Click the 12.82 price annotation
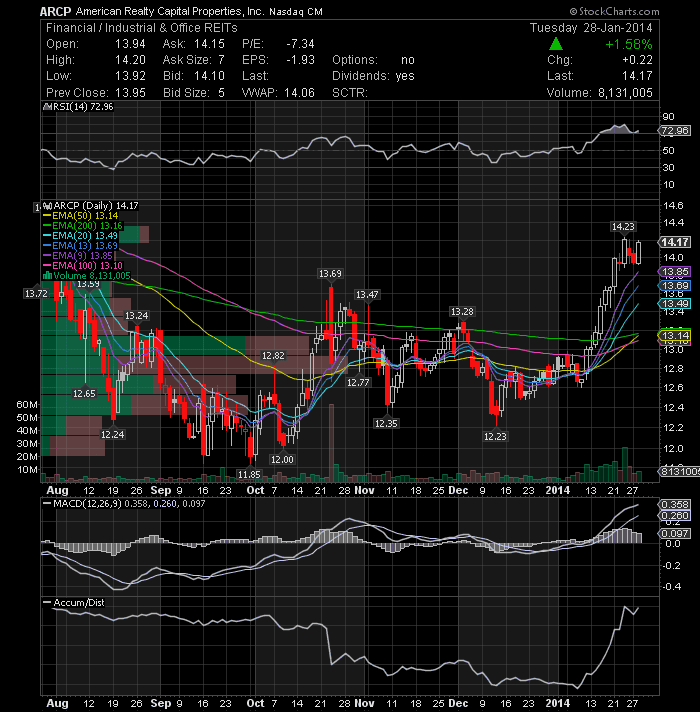700x712 pixels. 273,356
